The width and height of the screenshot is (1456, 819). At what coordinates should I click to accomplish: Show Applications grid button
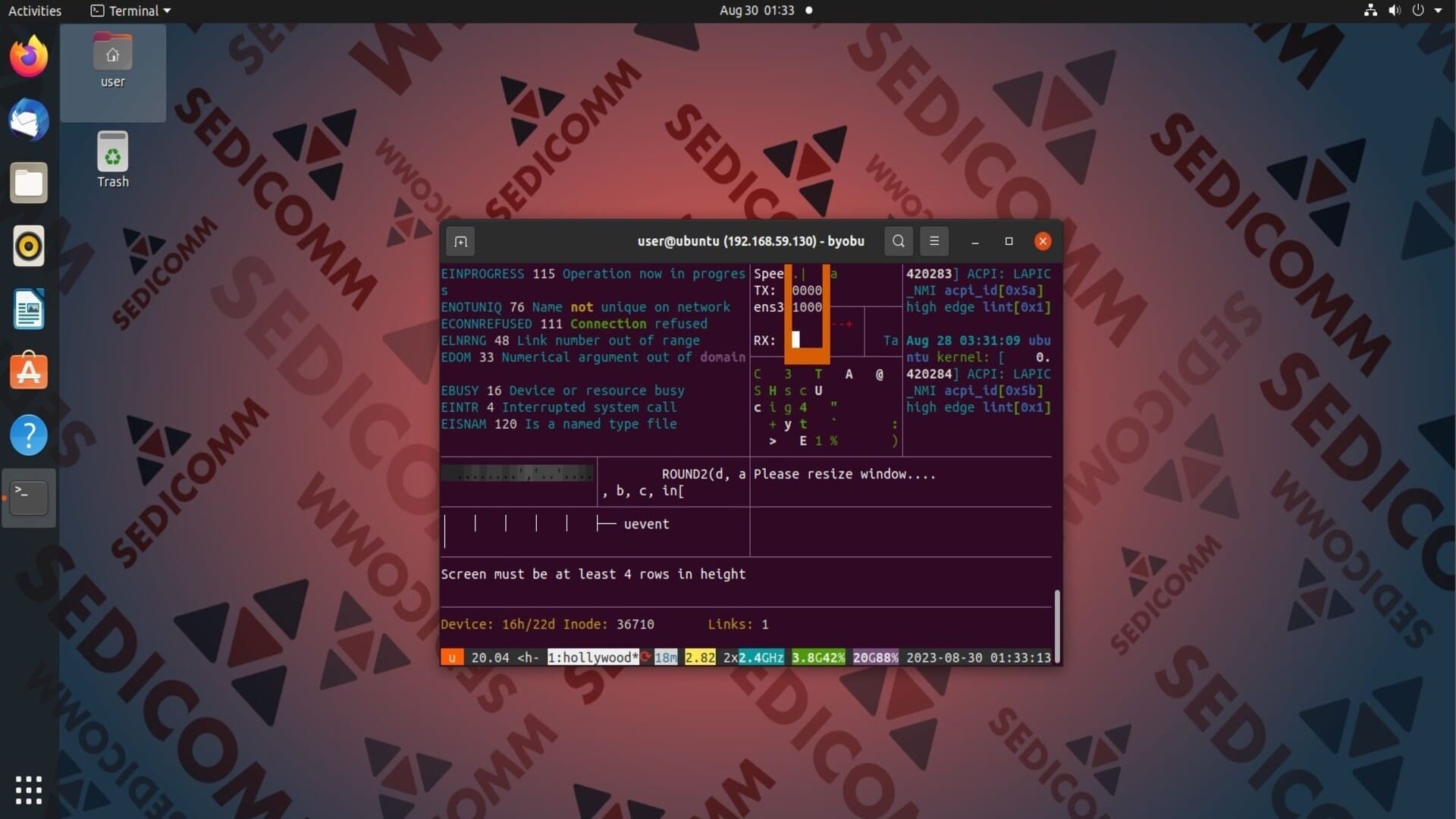(29, 789)
